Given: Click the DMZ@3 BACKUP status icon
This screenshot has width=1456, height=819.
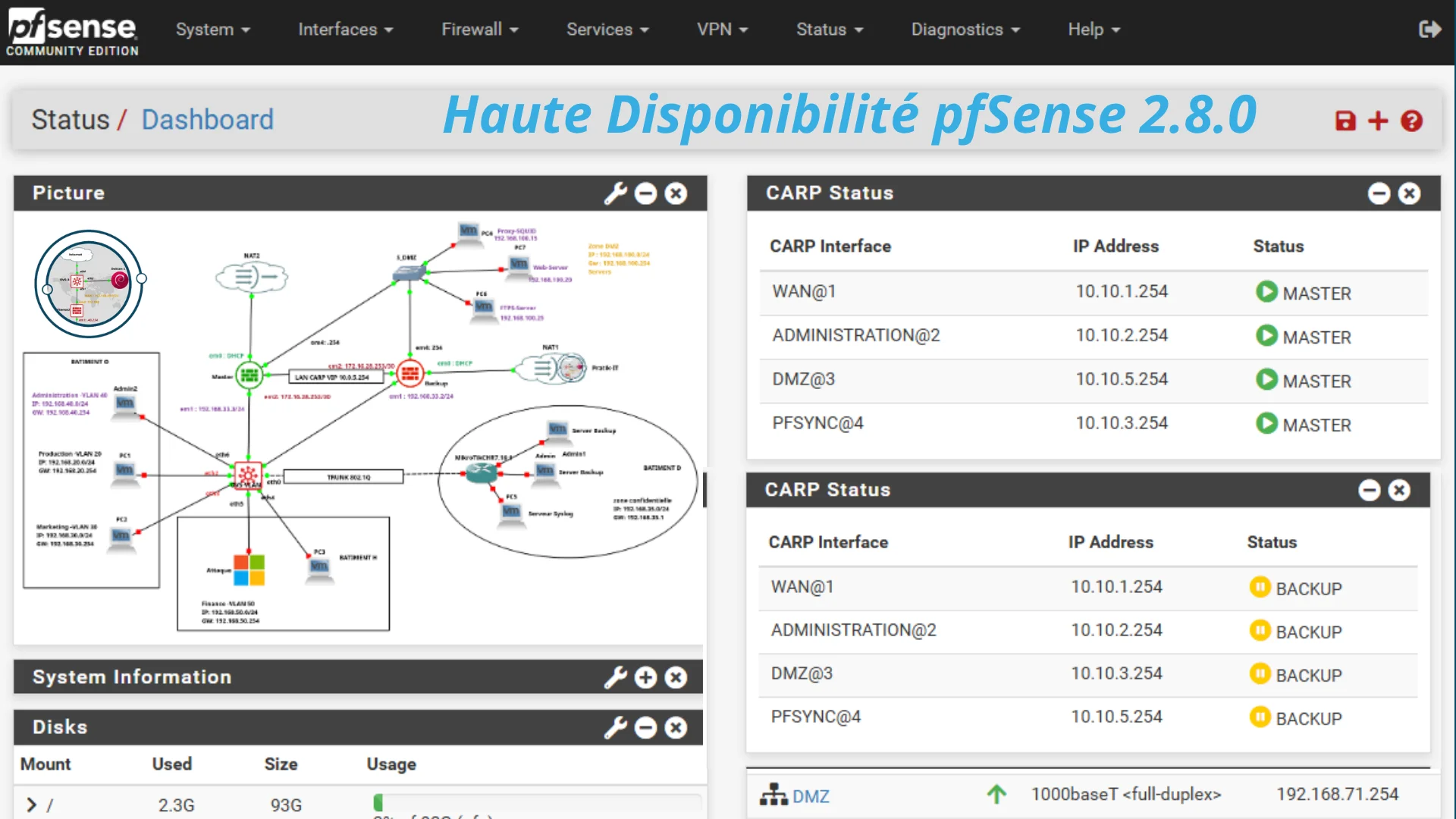Looking at the screenshot, I should [1260, 673].
